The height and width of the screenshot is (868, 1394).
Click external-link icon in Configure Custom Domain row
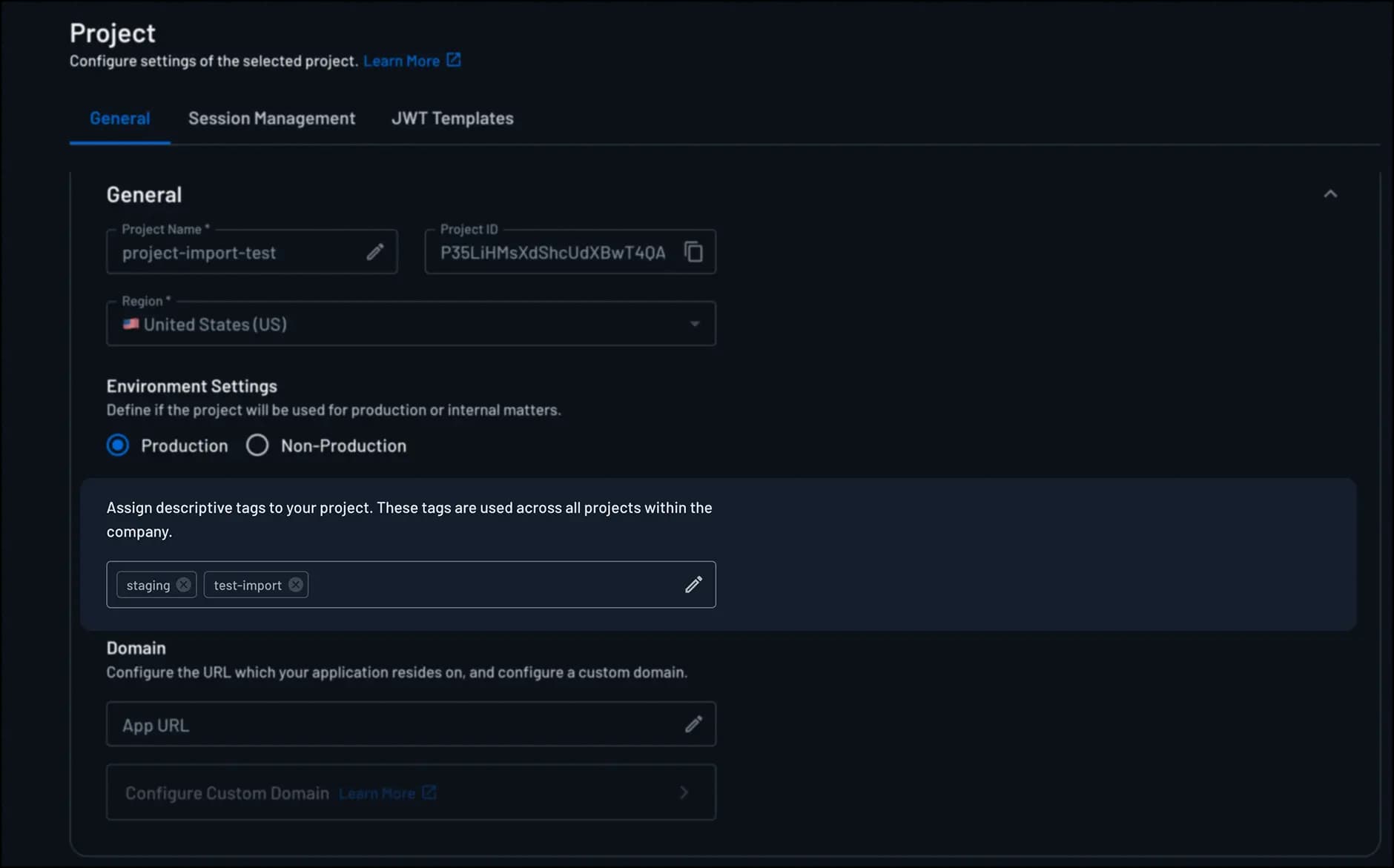(429, 792)
